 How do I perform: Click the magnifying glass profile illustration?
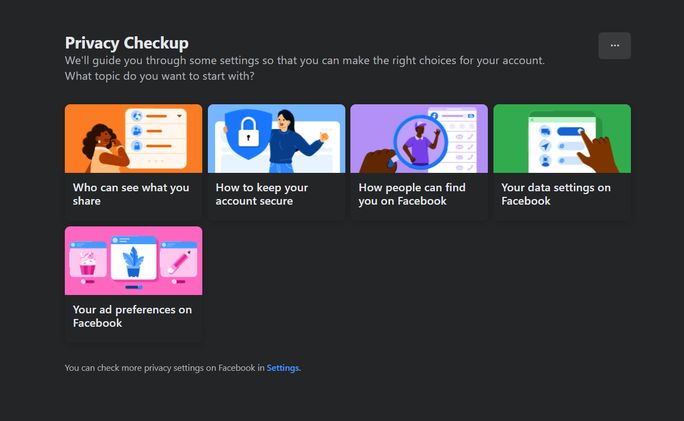pos(420,140)
